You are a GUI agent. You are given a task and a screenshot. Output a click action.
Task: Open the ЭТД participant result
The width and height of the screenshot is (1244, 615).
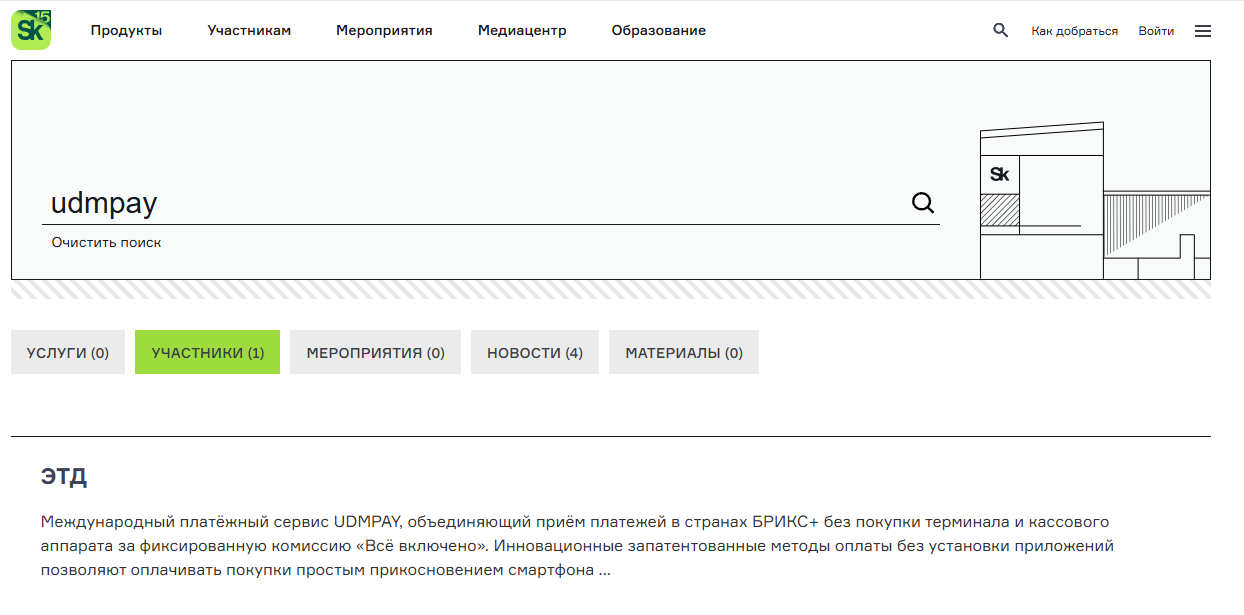click(64, 477)
